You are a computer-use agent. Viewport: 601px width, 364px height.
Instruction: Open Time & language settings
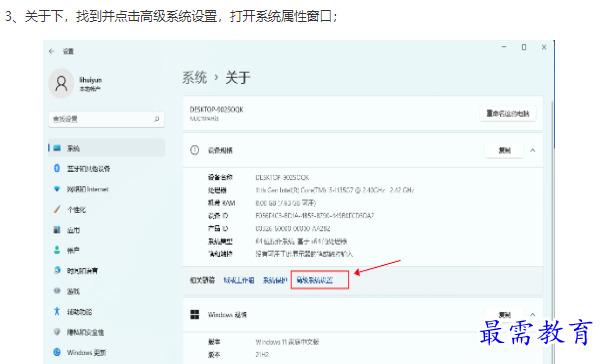(82, 271)
